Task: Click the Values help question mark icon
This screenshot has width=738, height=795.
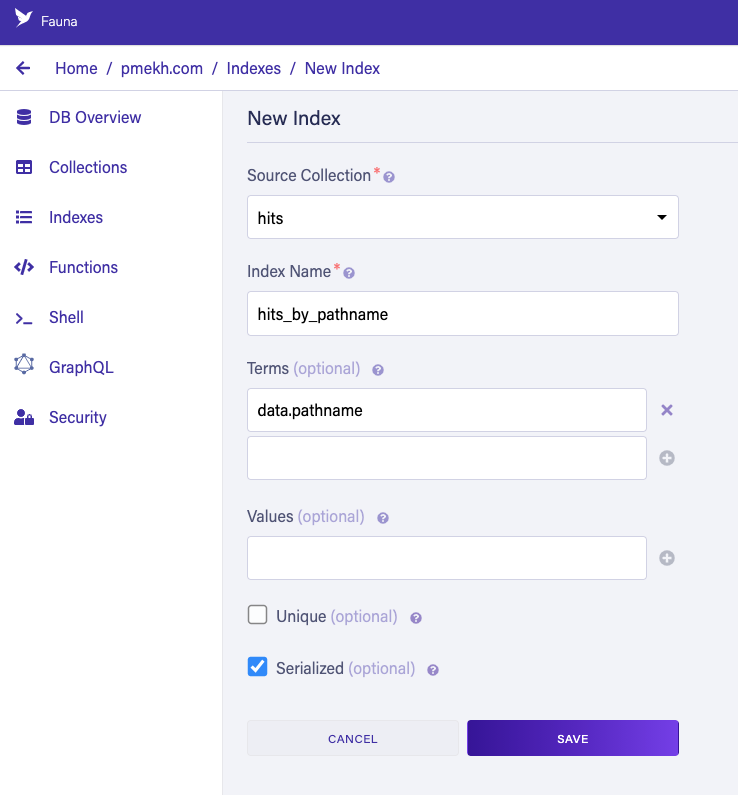Action: click(383, 518)
